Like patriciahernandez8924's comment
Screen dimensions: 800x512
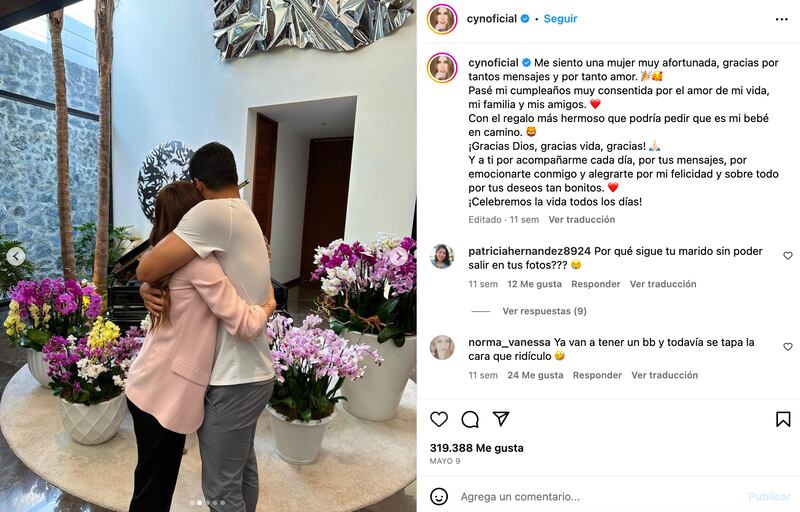click(788, 255)
